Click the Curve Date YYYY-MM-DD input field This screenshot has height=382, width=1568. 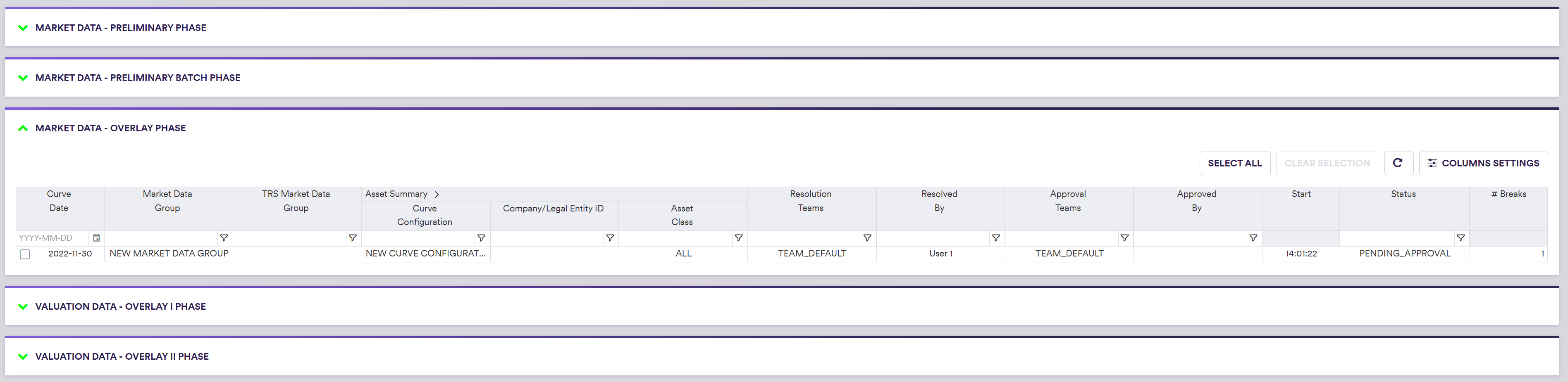[53, 238]
